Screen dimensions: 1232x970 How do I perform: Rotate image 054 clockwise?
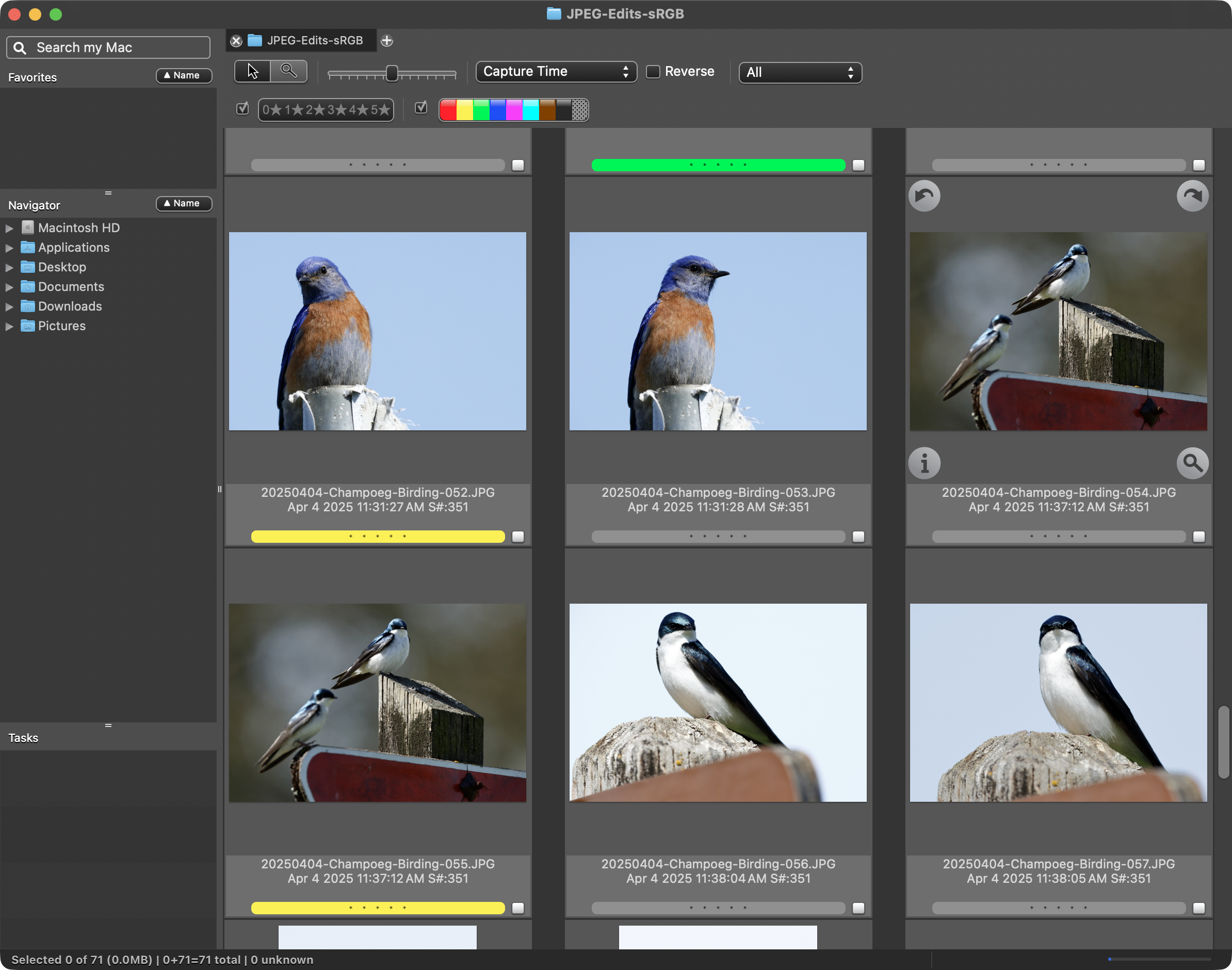pyautogui.click(x=1192, y=196)
